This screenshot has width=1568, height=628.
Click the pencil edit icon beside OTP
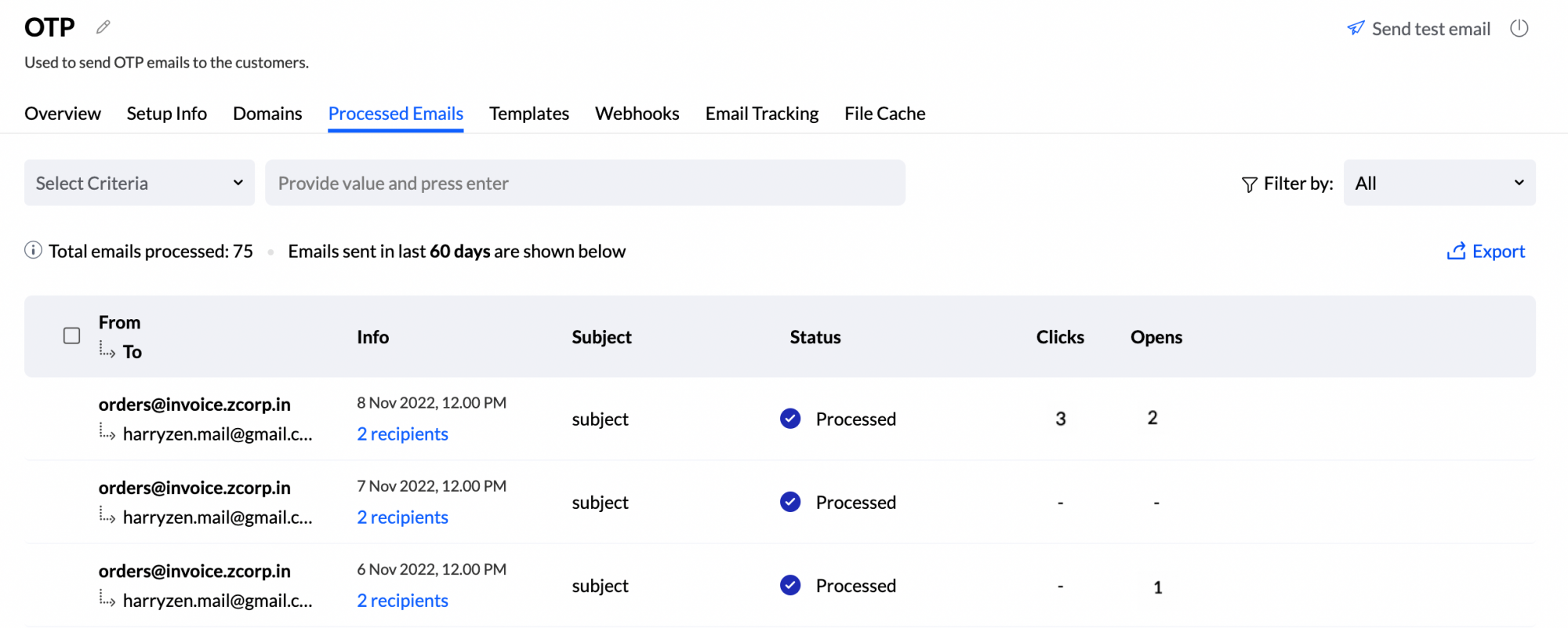click(103, 27)
